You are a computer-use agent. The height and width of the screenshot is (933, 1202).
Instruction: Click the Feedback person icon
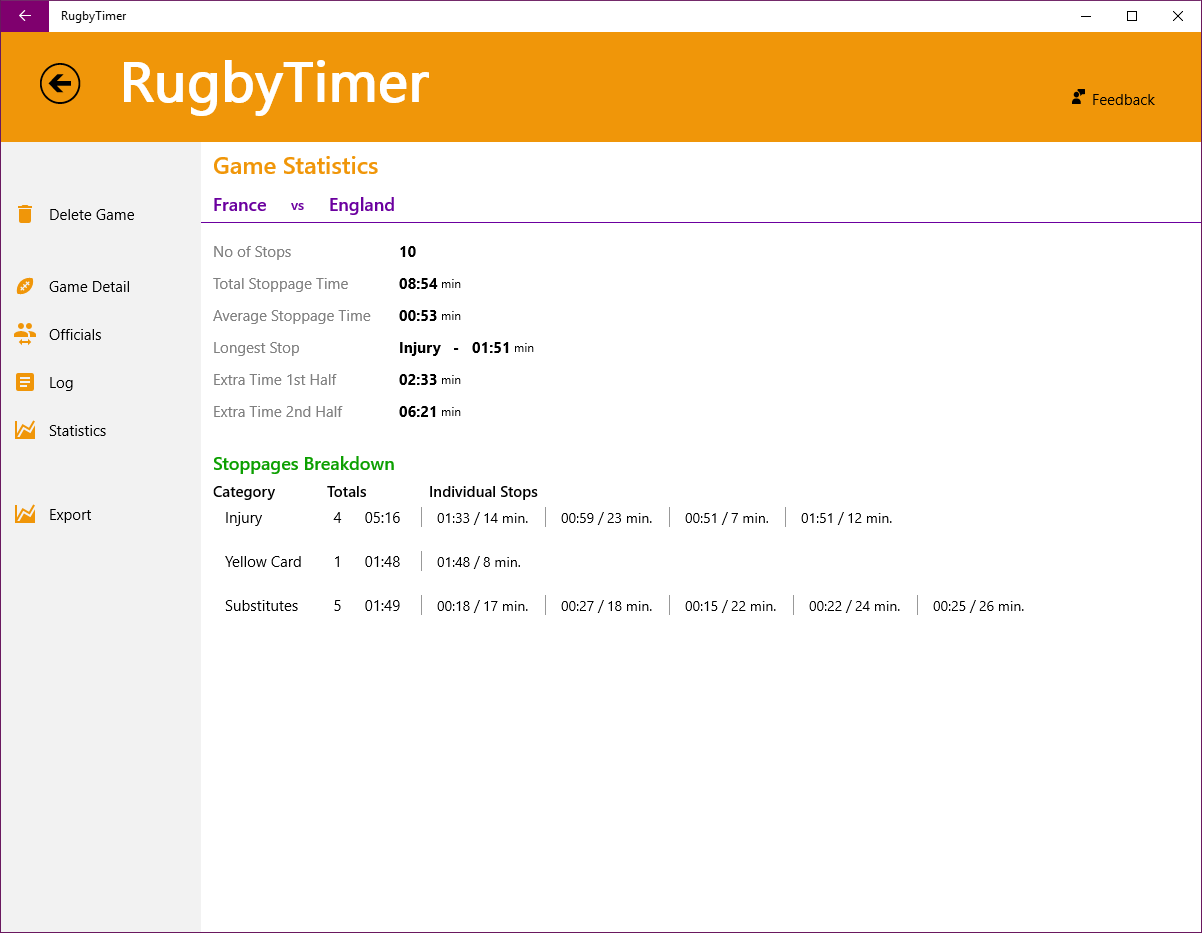pos(1078,97)
